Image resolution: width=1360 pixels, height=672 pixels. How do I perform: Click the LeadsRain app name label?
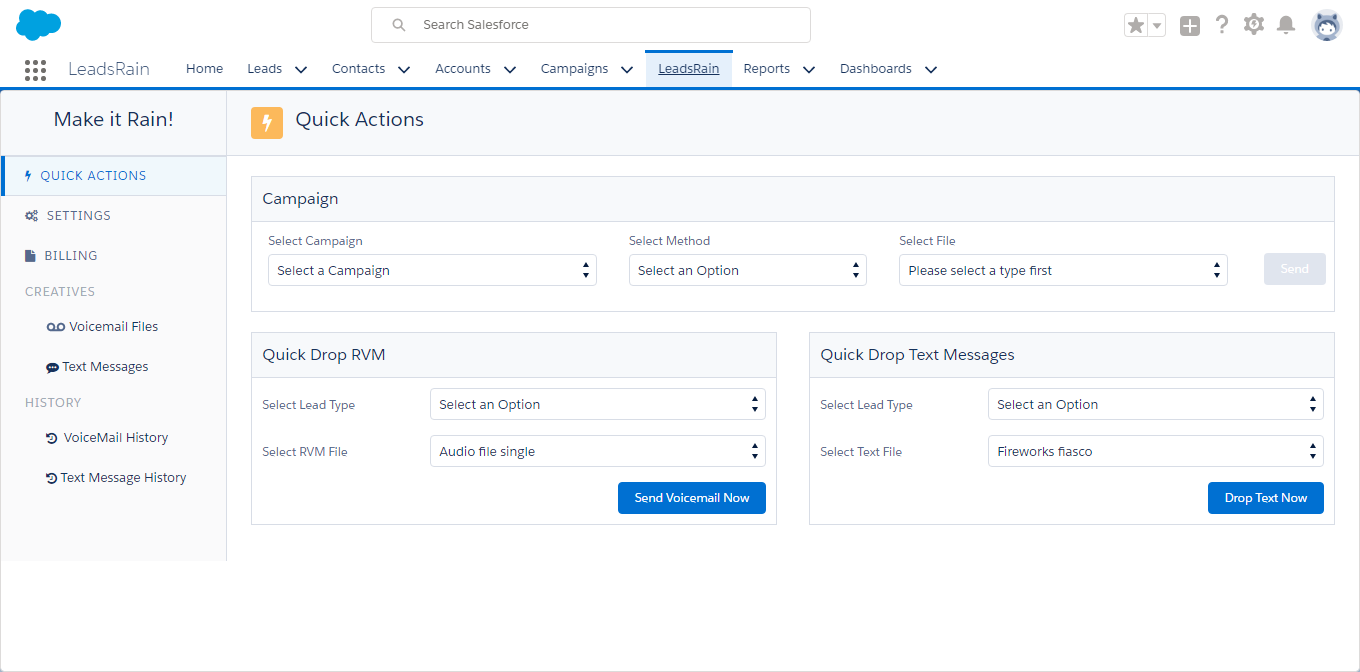[109, 69]
